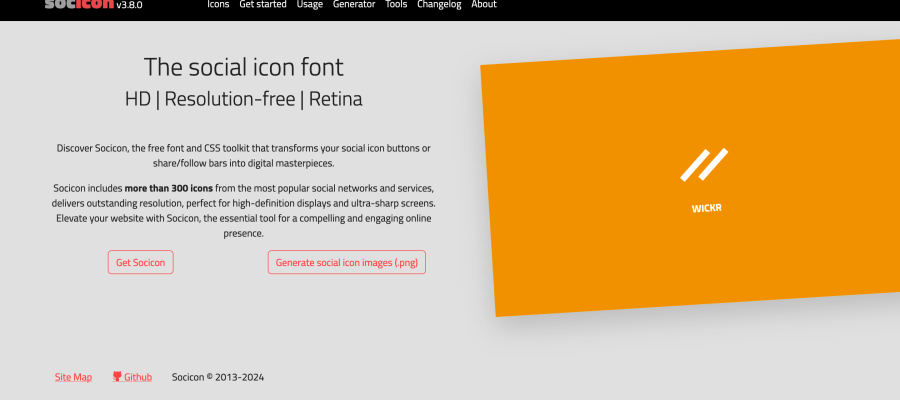Viewport: 900px width, 400px height.
Task: Open the Generator page
Action: [354, 5]
